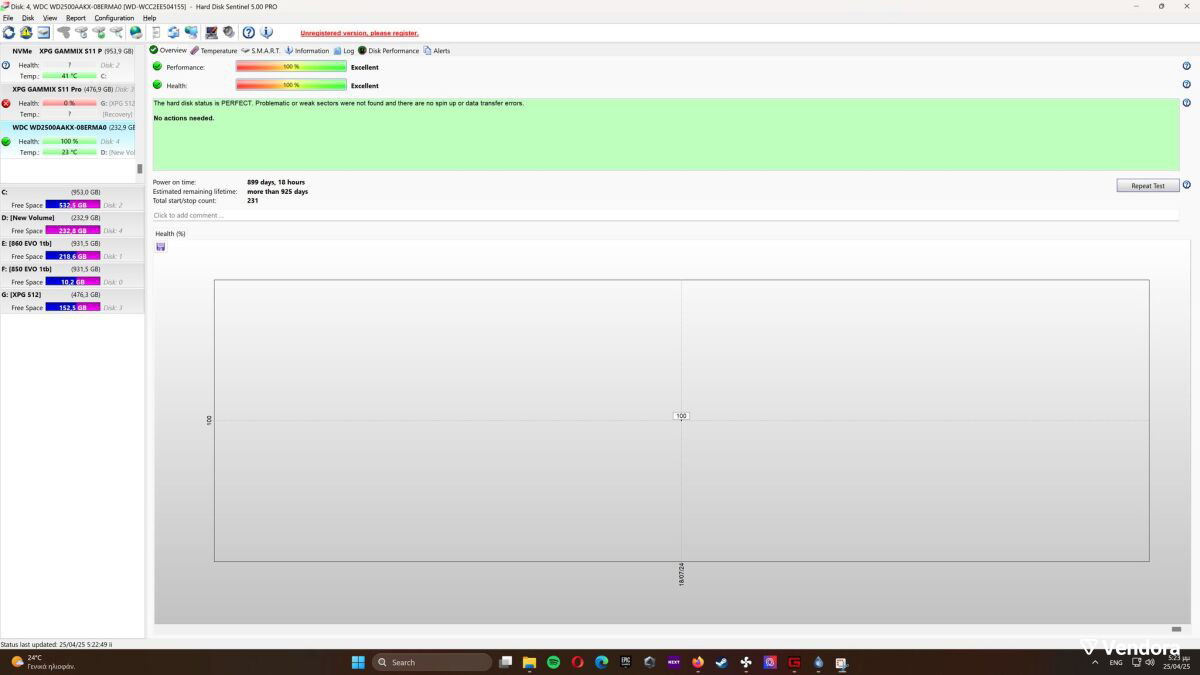The height and width of the screenshot is (675, 1200).
Task: Click Power on time value 899 days
Action: 276,182
